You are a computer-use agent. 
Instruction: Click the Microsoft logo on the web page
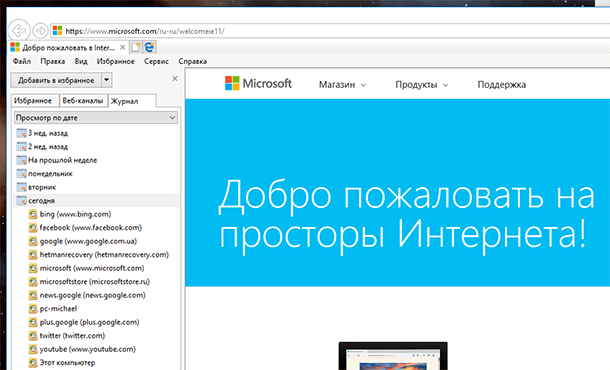[258, 83]
